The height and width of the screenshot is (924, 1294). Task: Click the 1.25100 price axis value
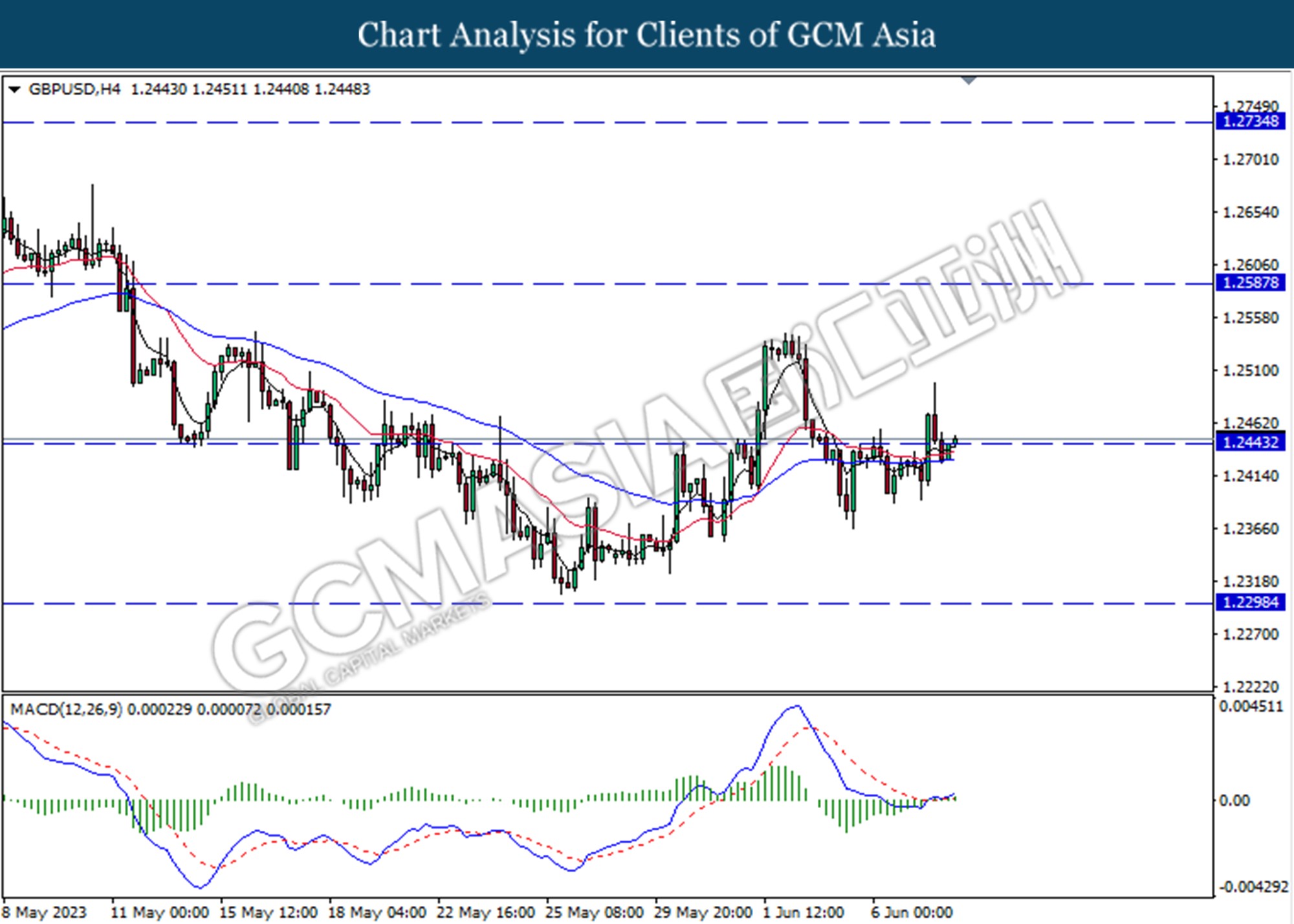(1251, 371)
